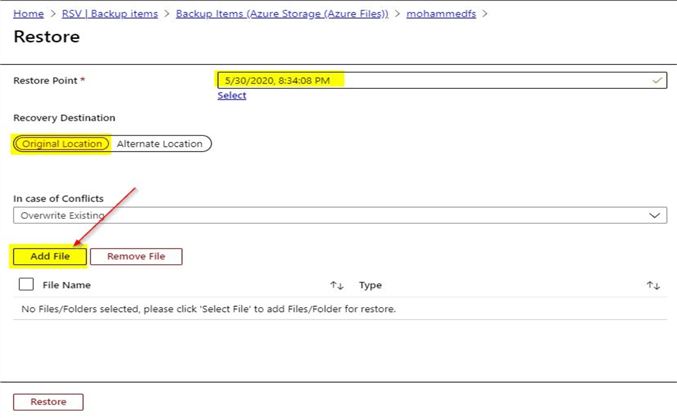Click the Restore Point checkmark icon
This screenshot has height=418, width=677.
657,80
